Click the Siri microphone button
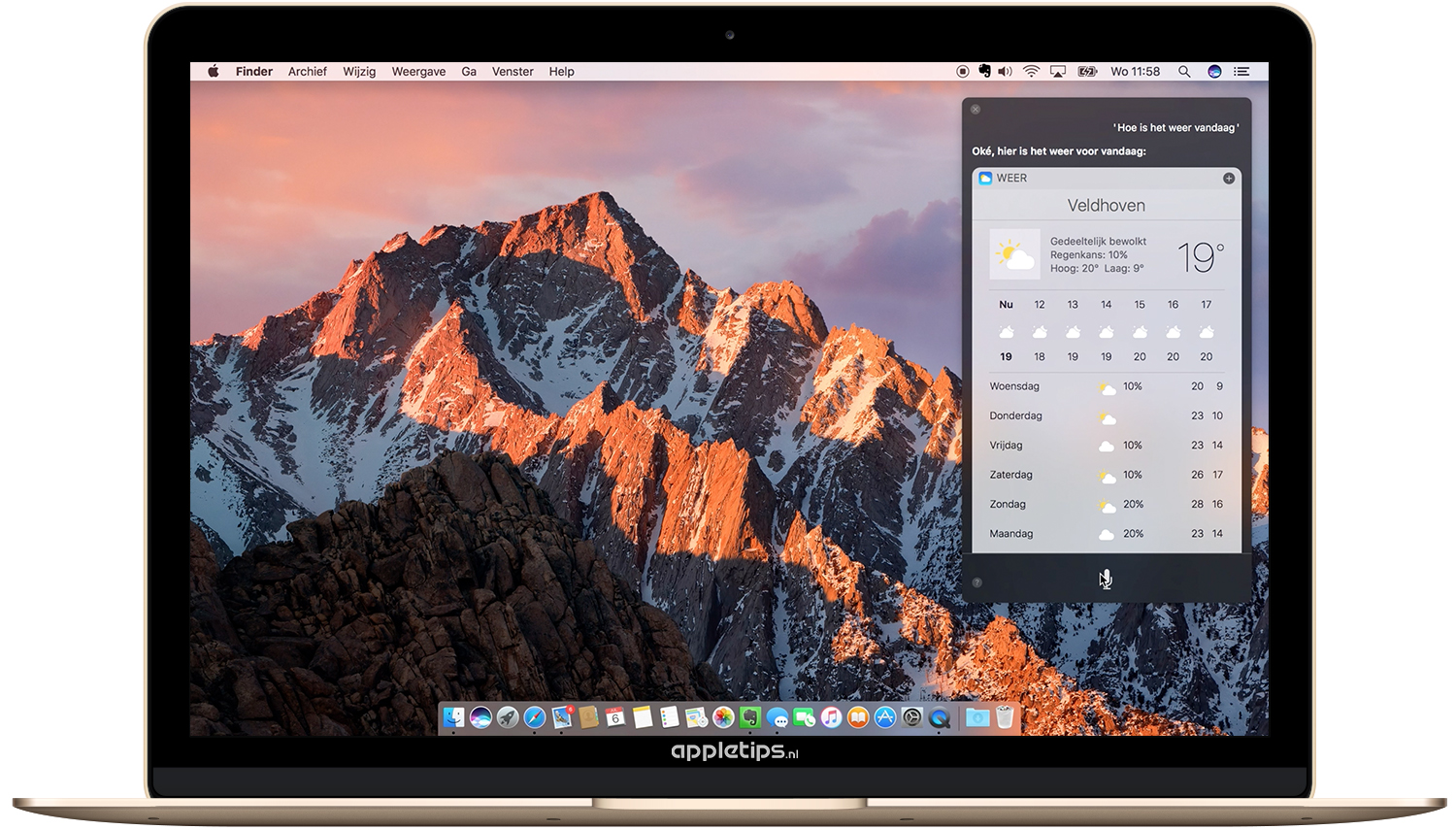Screen dimensions: 1456x830 1106,580
